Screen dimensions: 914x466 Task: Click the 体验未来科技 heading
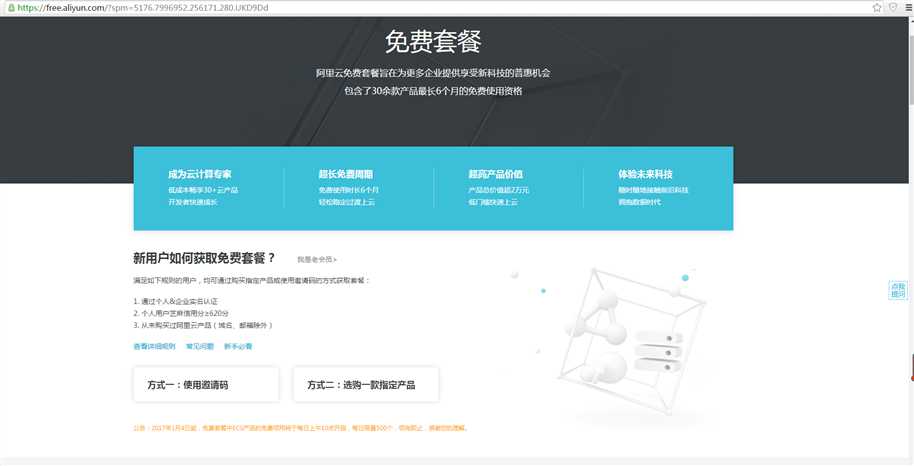(645, 174)
